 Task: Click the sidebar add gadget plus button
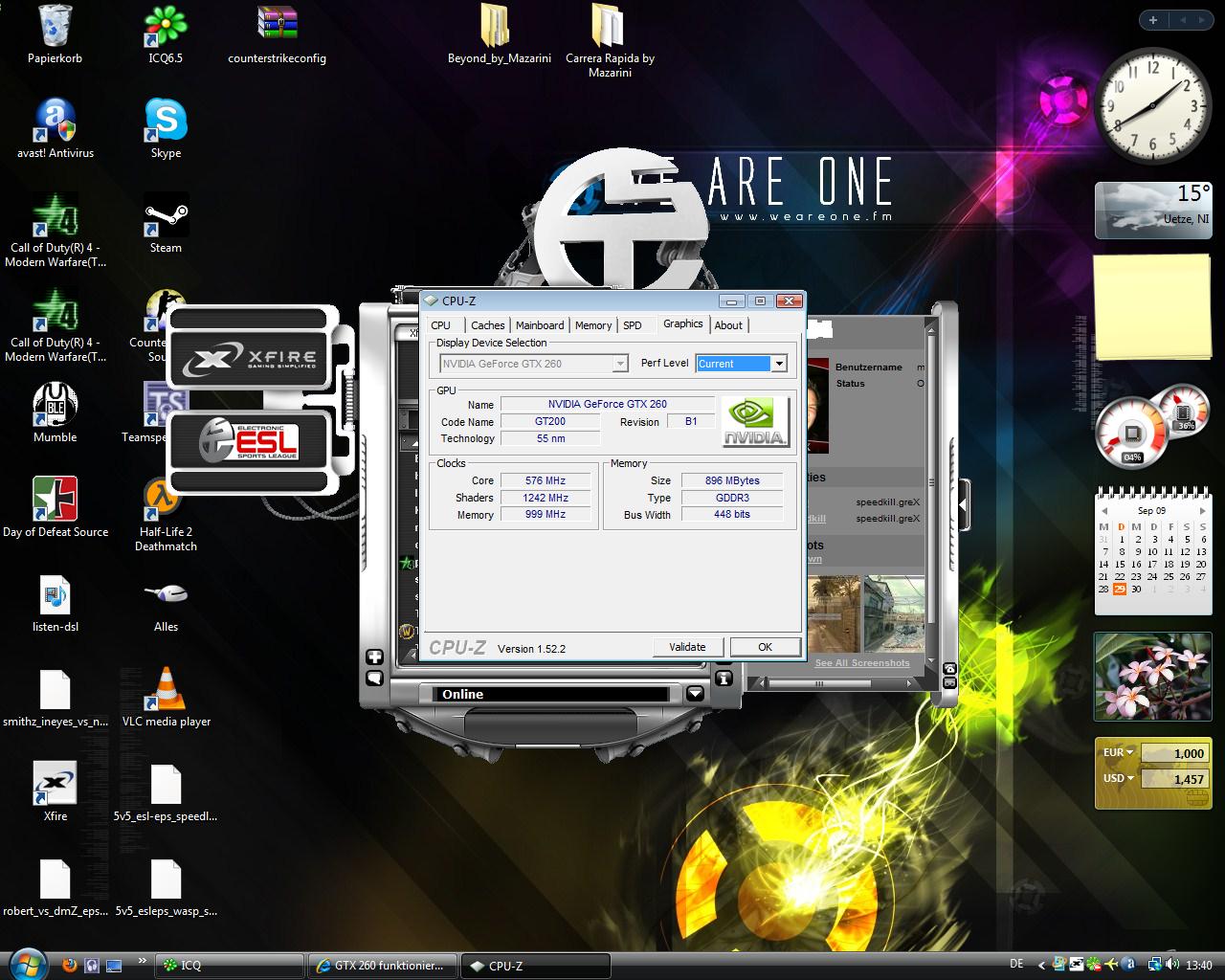coord(1152,20)
